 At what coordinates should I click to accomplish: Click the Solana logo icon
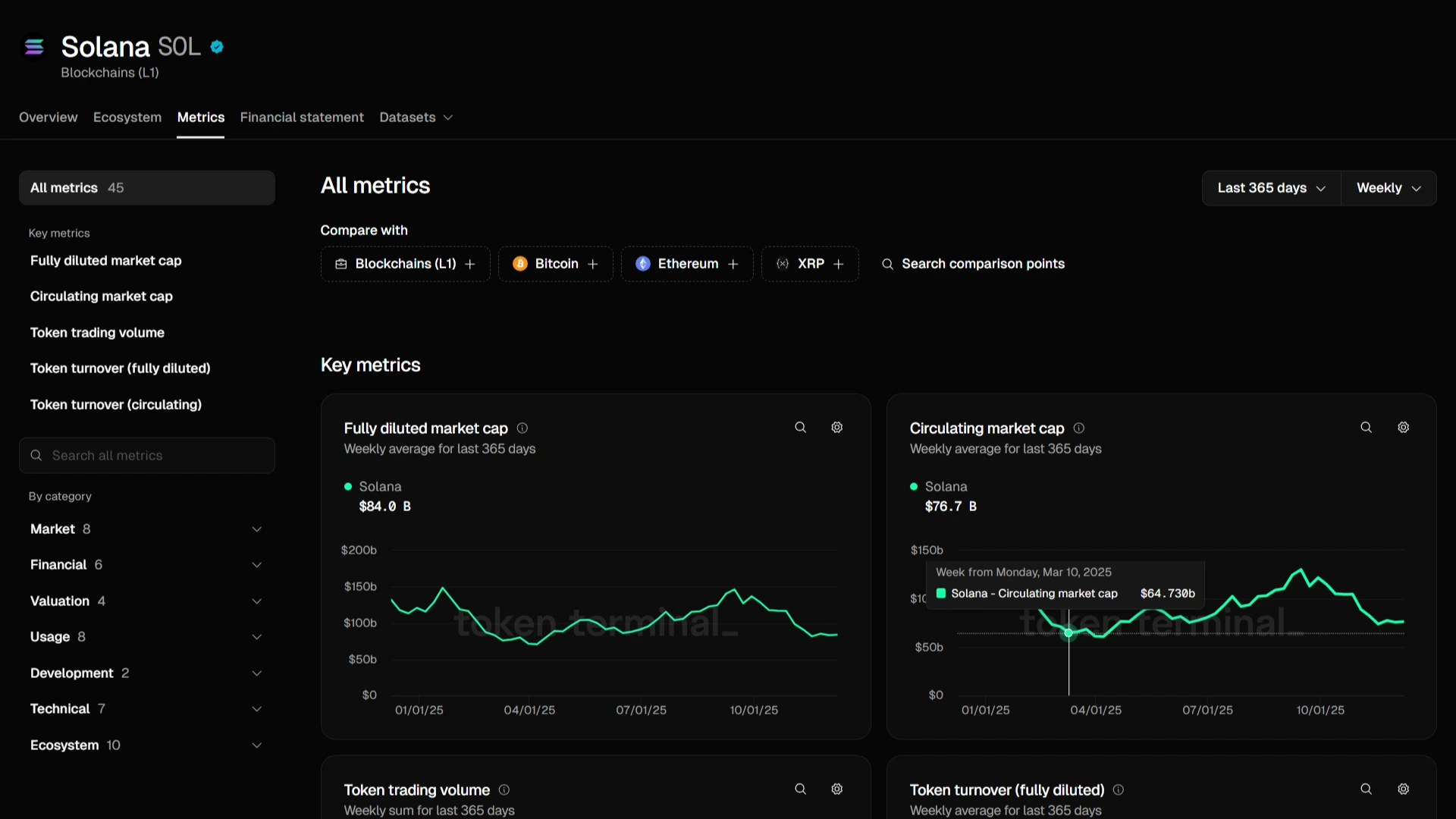point(34,47)
